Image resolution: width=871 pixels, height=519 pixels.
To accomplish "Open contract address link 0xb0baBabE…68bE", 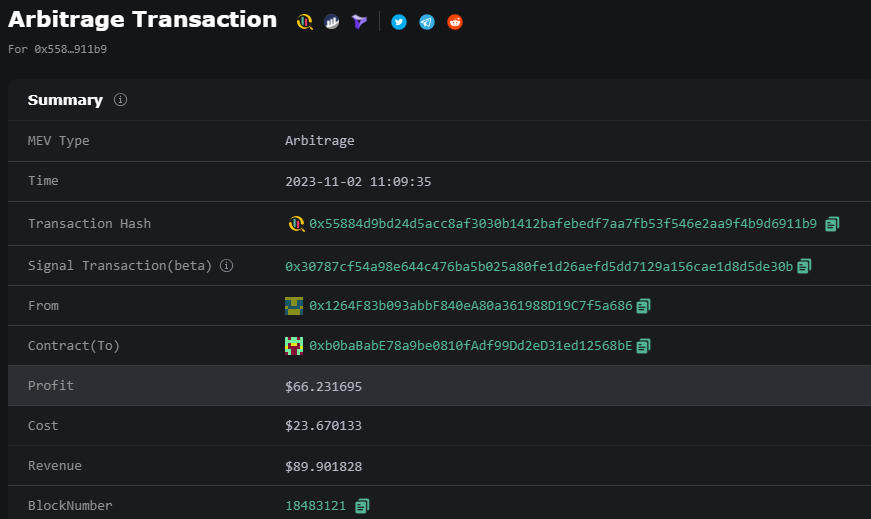I will click(x=471, y=346).
